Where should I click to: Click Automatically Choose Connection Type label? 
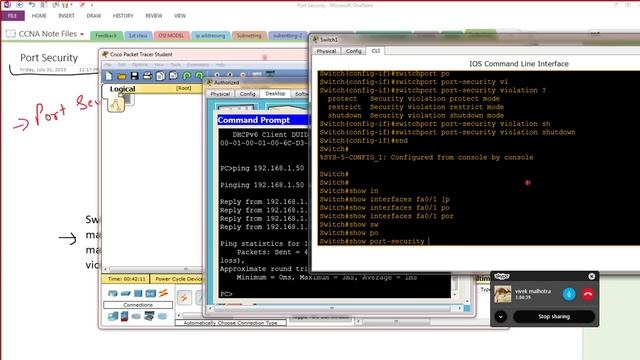[230, 323]
